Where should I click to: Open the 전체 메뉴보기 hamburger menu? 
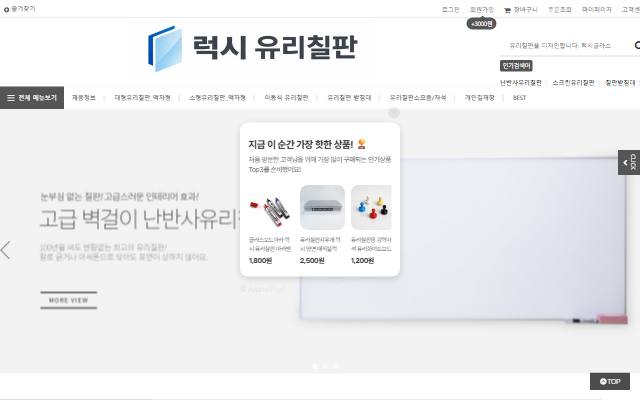pyautogui.click(x=32, y=98)
